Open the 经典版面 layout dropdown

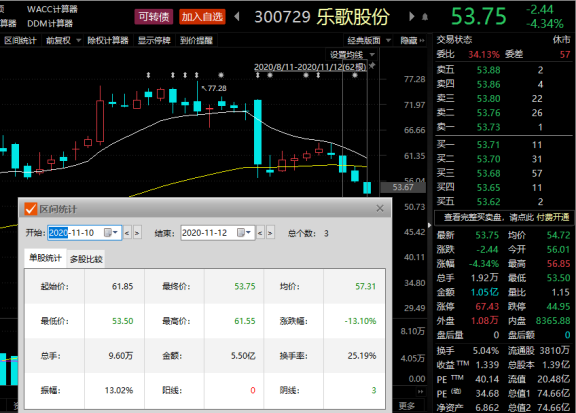click(368, 40)
